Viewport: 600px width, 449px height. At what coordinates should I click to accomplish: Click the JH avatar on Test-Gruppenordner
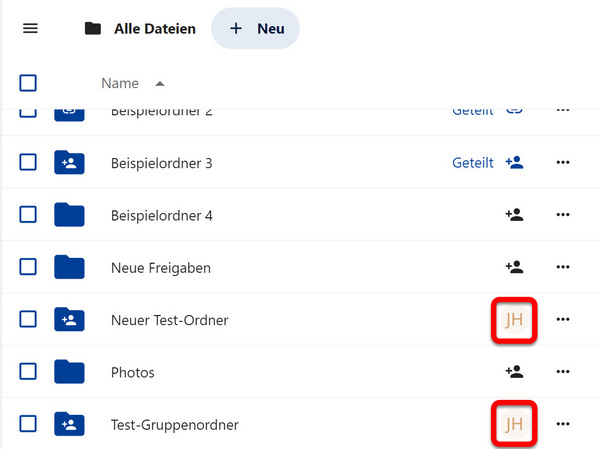coord(514,424)
